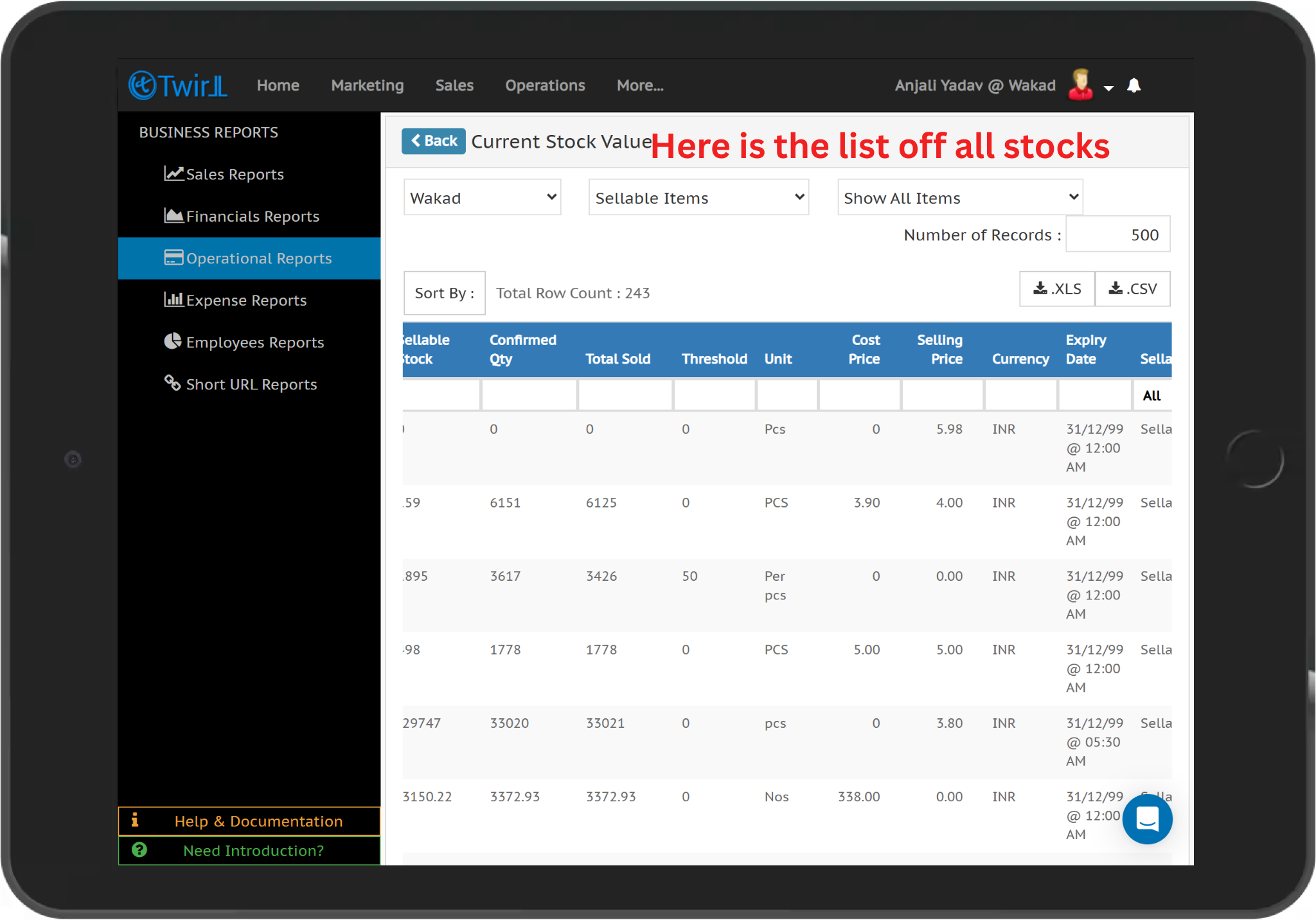1316x920 pixels.
Task: Download report as .CSV
Action: [1133, 289]
